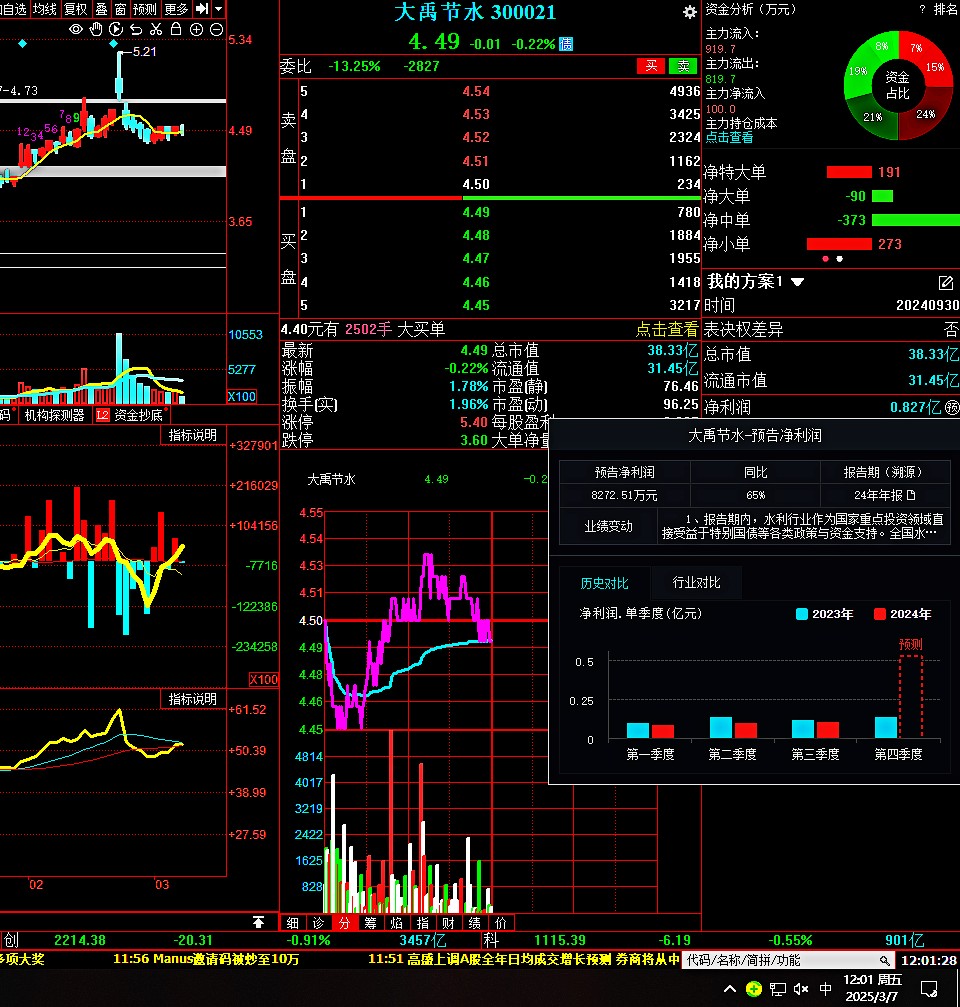
Task: Zoom in with the plus-circle icon
Action: [196, 30]
